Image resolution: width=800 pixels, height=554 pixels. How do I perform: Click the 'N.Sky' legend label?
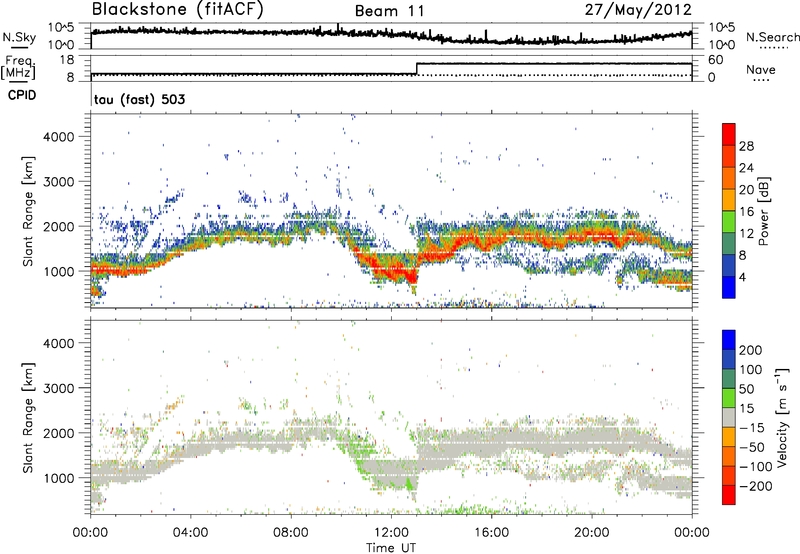[19, 38]
